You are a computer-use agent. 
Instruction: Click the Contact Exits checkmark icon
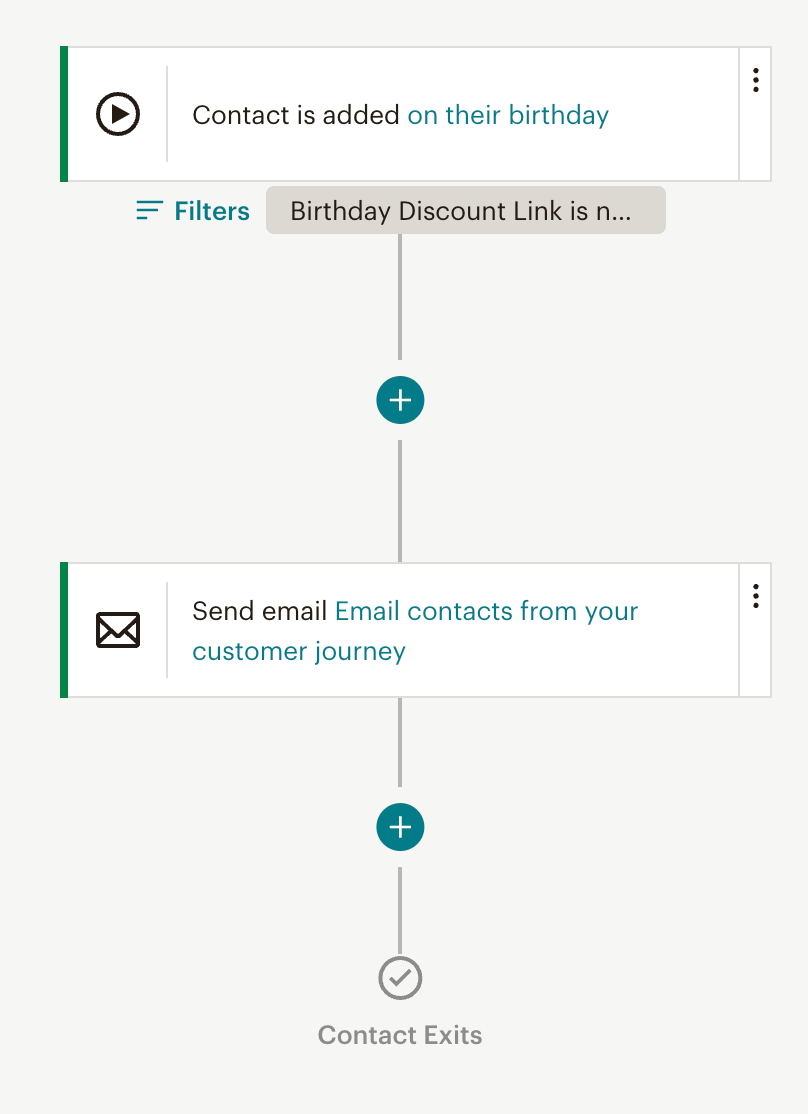pos(400,977)
